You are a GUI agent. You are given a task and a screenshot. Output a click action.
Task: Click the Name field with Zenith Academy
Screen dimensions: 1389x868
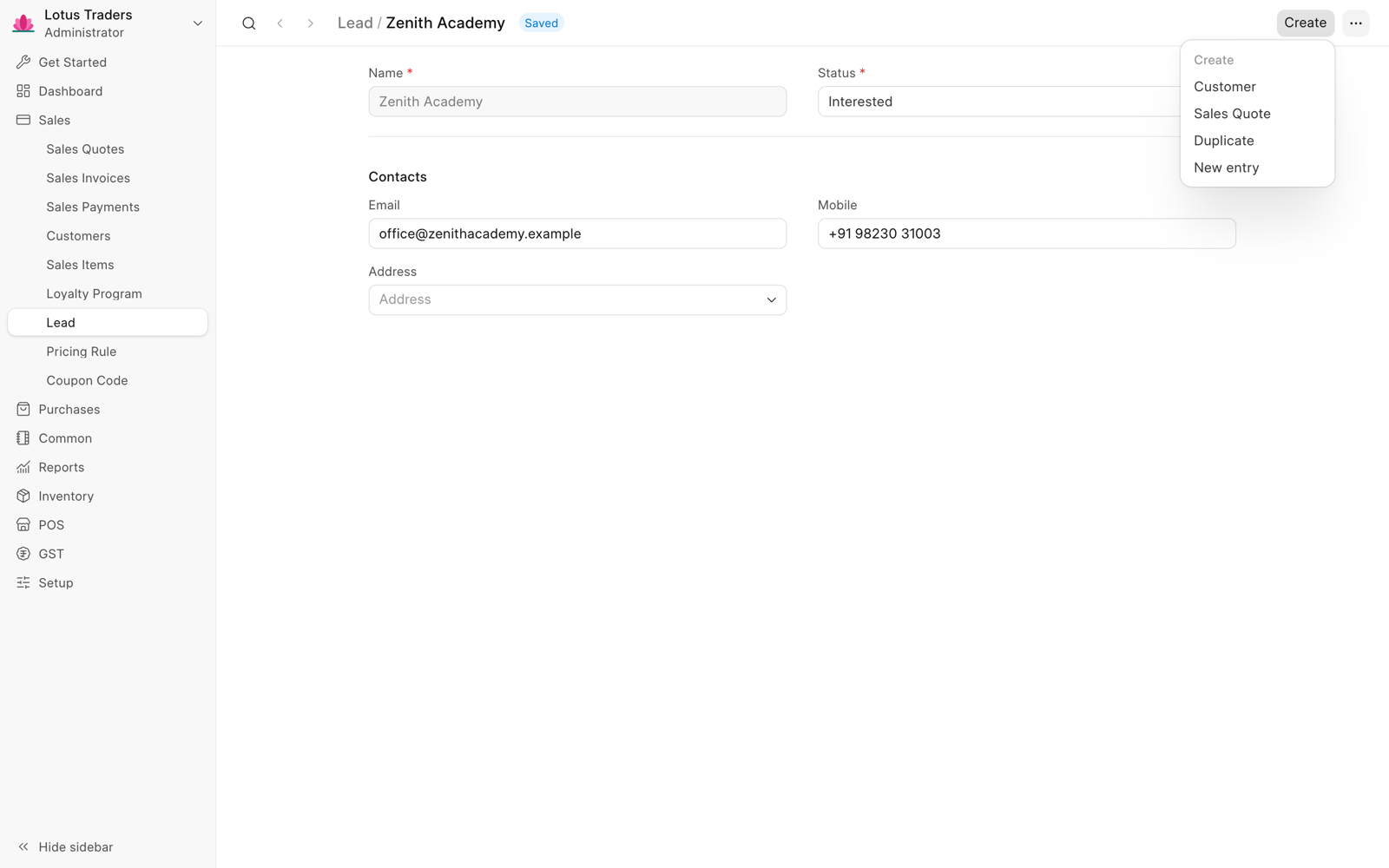point(577,102)
